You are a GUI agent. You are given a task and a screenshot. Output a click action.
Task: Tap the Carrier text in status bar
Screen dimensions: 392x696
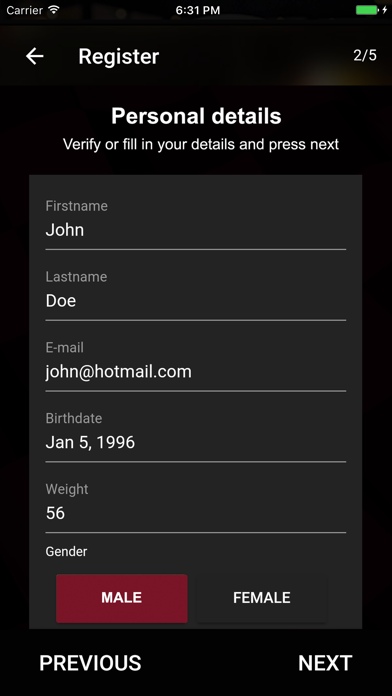[25, 10]
